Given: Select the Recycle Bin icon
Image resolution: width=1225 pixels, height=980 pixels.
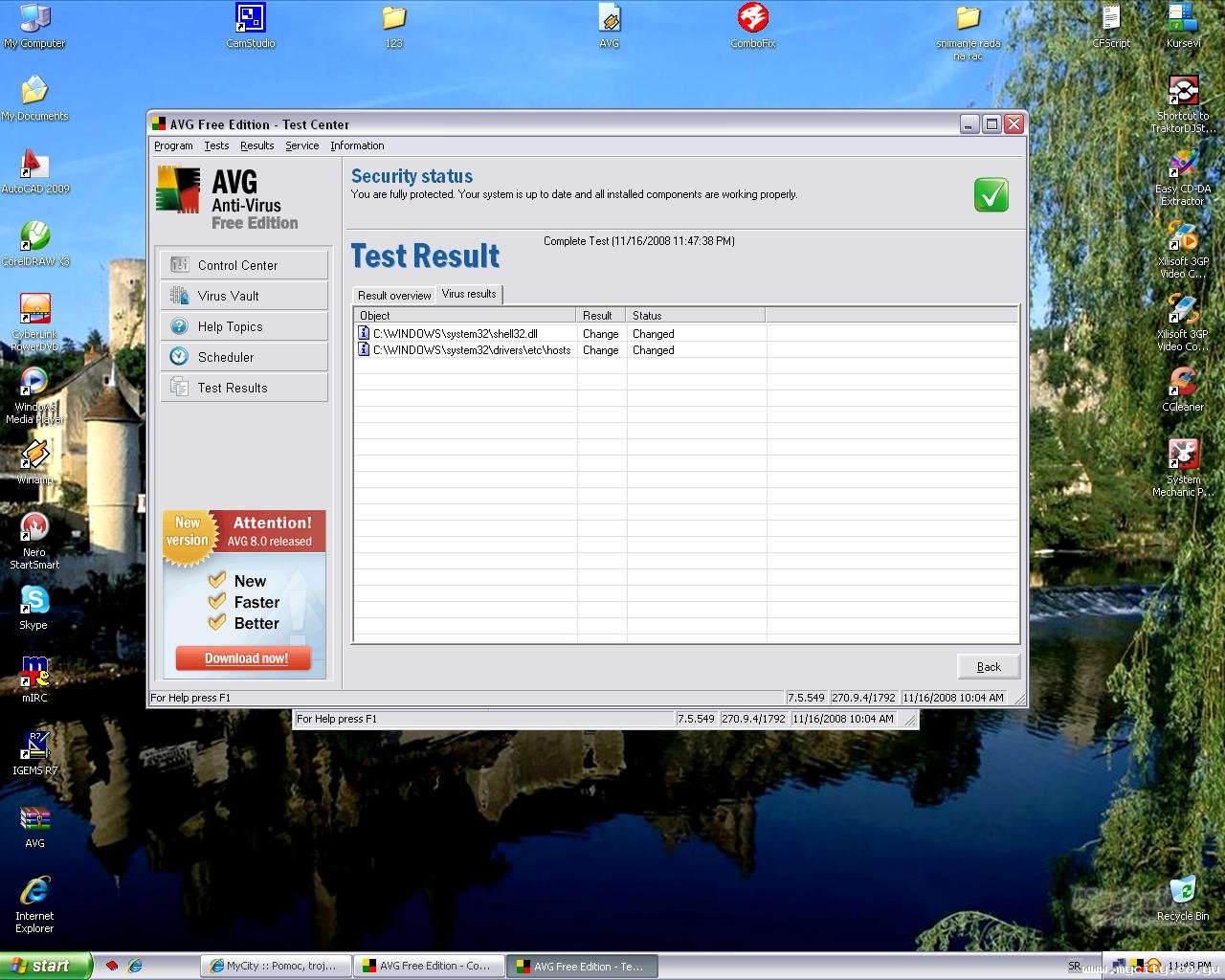Looking at the screenshot, I should point(1183,899).
